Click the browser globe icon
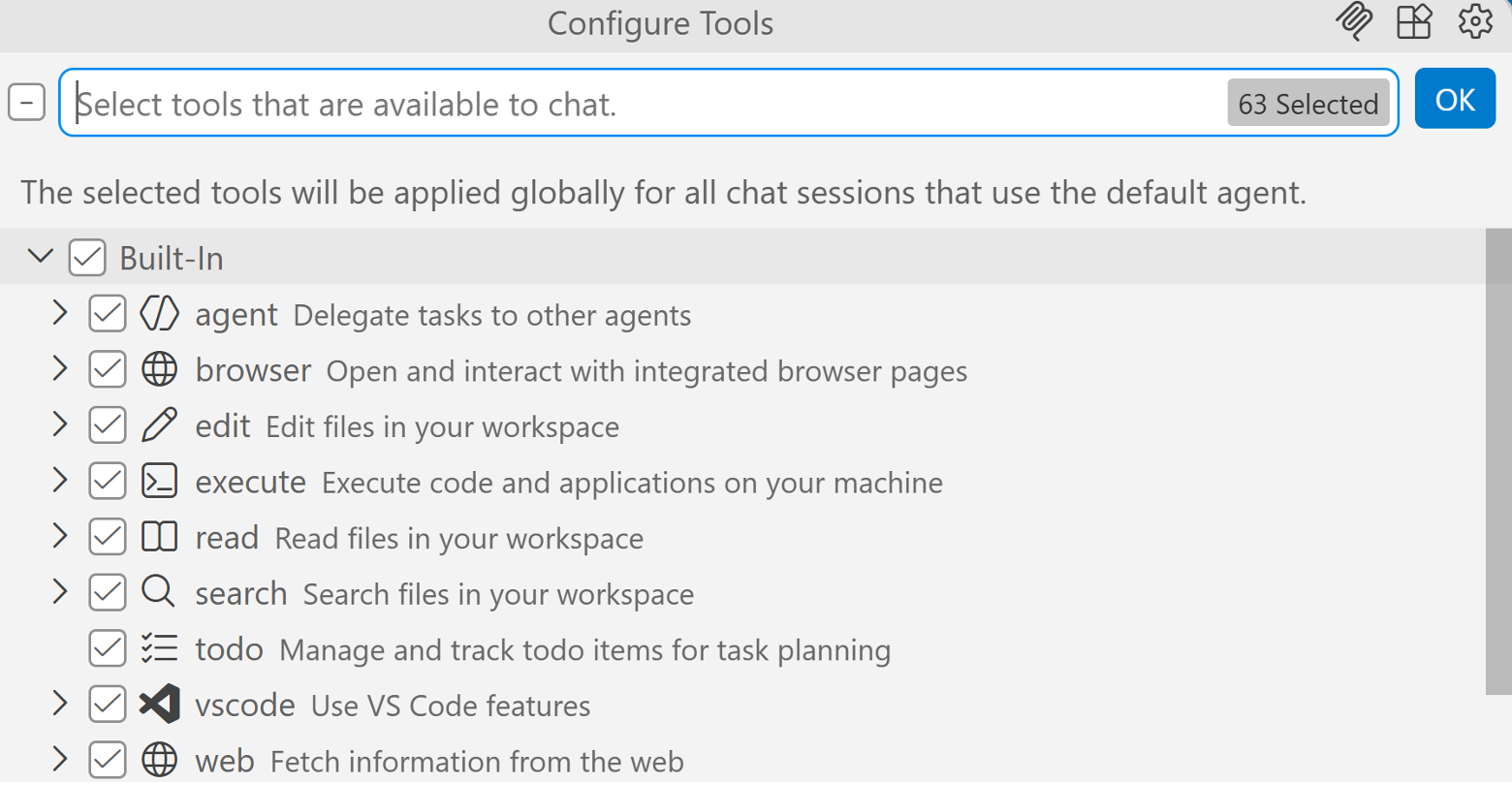 (x=160, y=369)
